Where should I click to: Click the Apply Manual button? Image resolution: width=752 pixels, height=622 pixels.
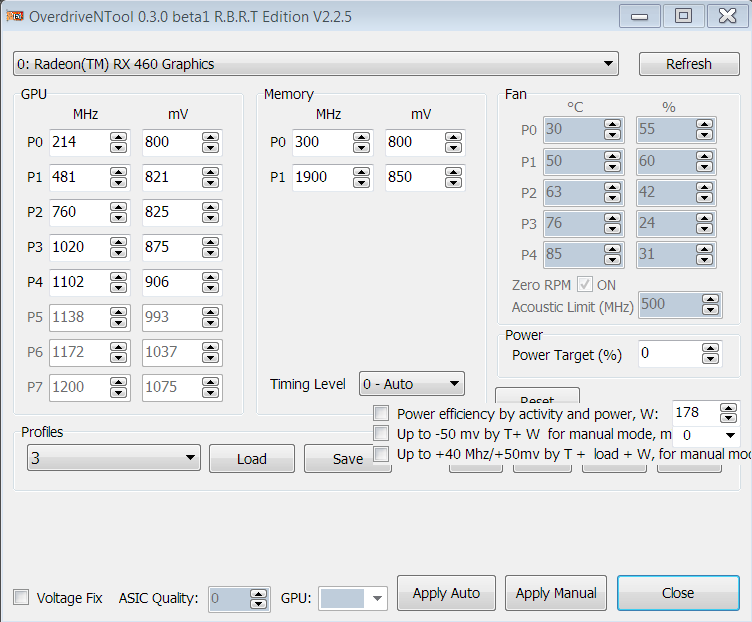556,593
